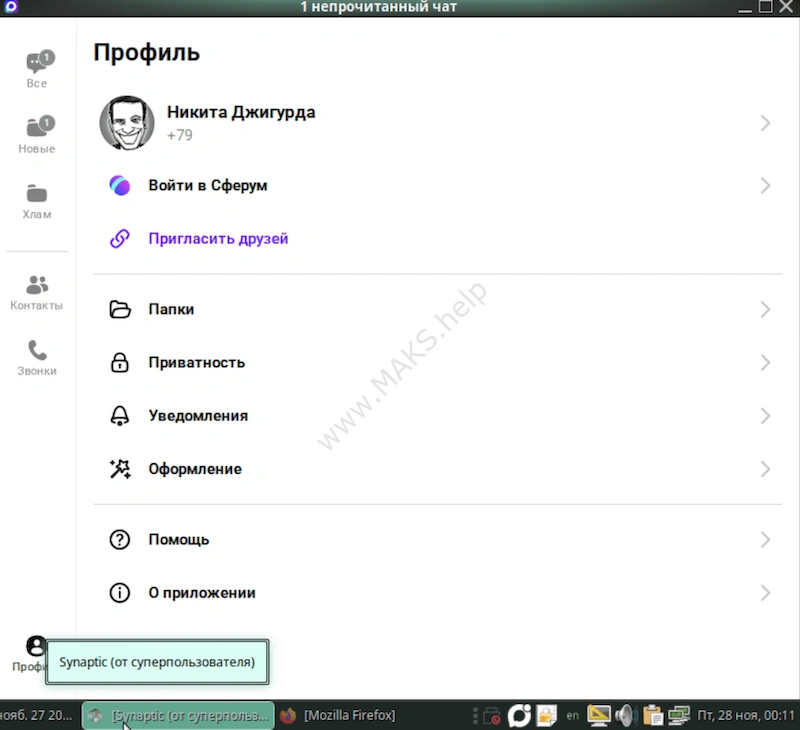The image size is (800, 730).
Task: Switch to the Новые chats section
Action: [x=36, y=130]
